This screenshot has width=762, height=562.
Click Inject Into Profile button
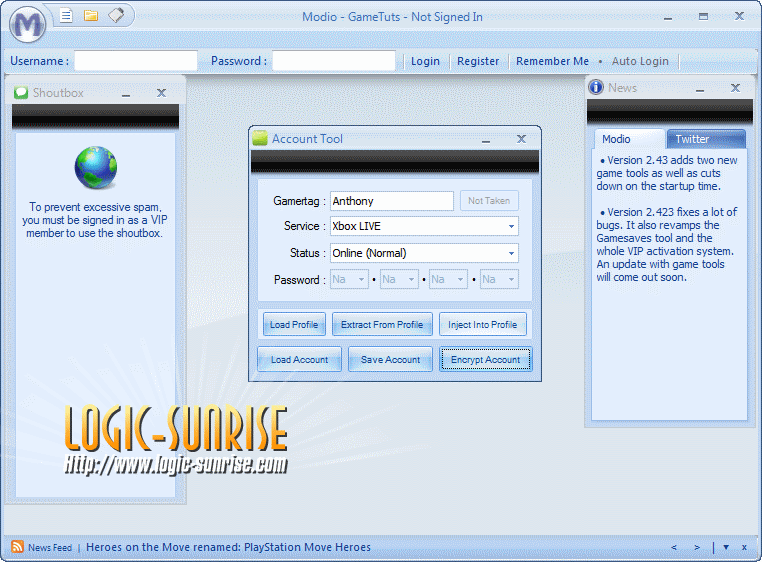[x=483, y=324]
